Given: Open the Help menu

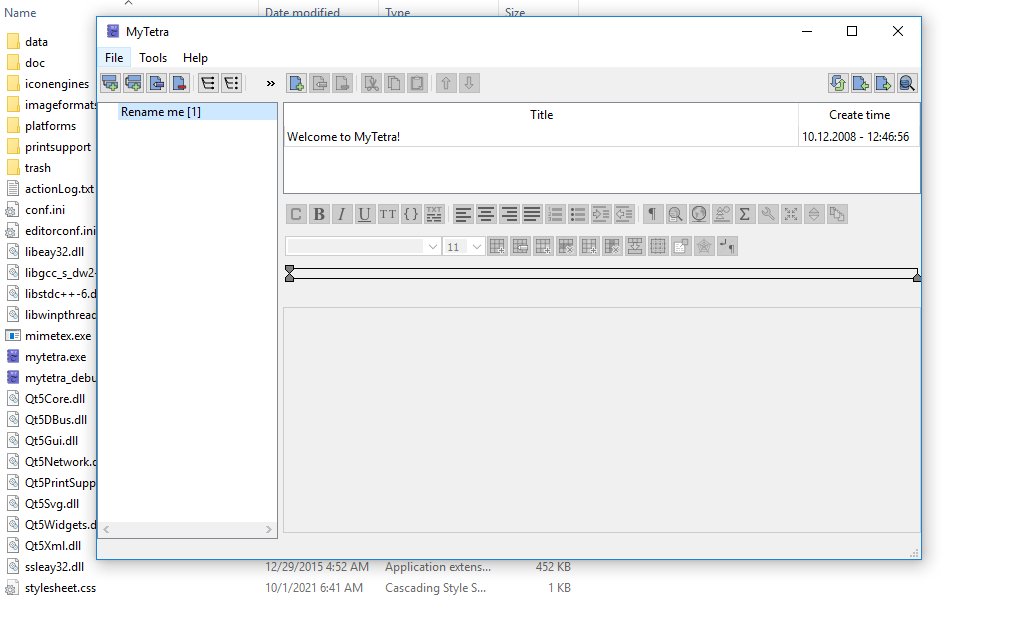Looking at the screenshot, I should coord(195,58).
